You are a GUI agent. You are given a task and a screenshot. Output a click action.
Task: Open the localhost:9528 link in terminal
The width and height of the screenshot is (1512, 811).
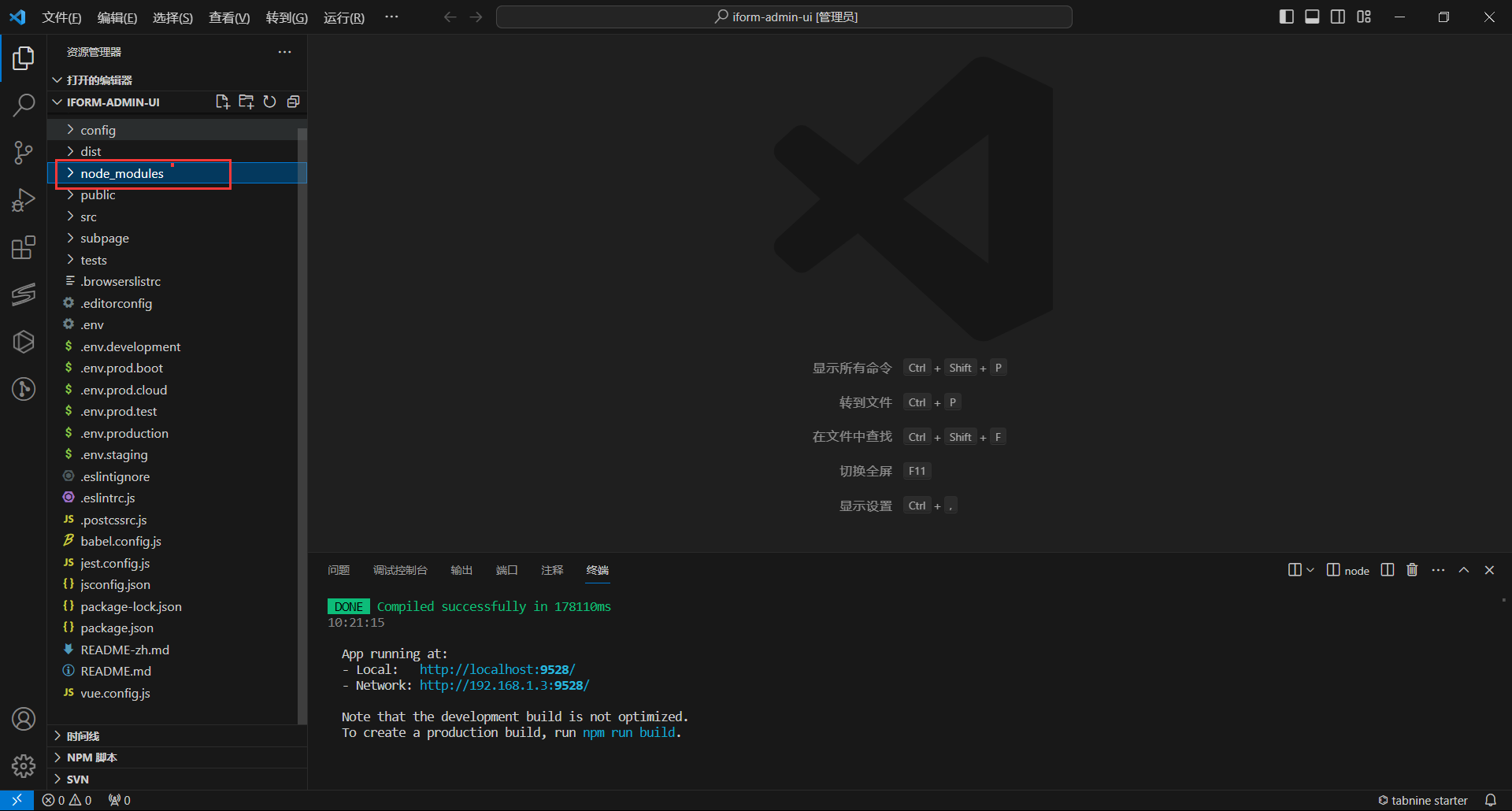pyautogui.click(x=497, y=669)
